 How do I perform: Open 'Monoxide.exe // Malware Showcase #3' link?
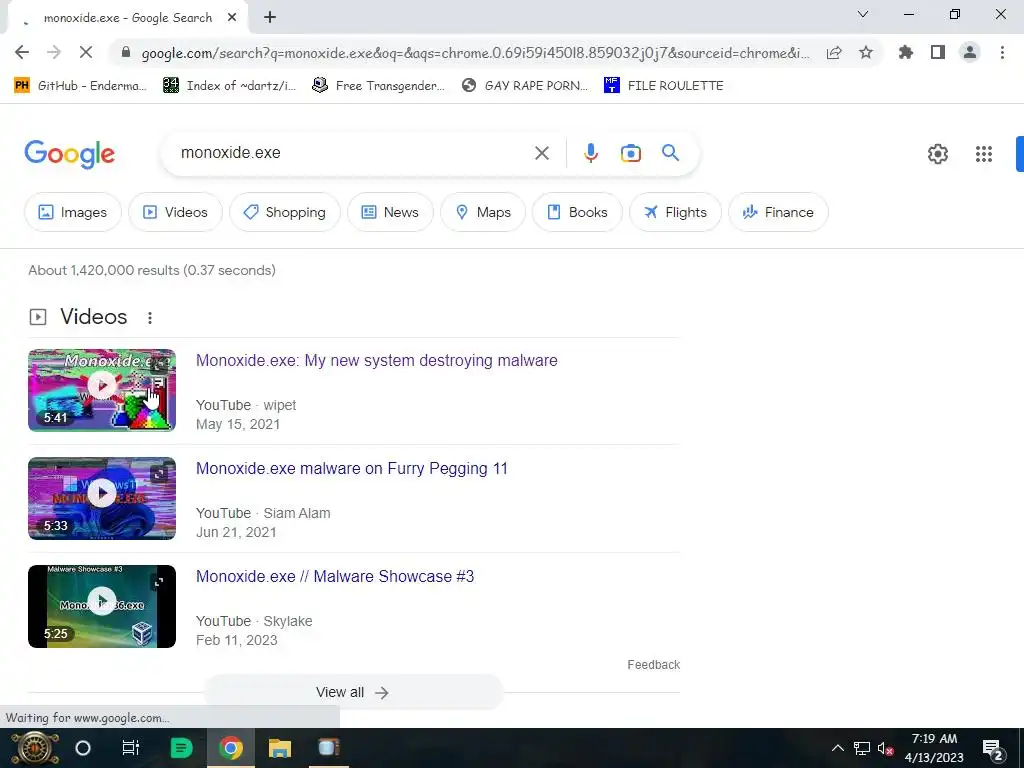(334, 577)
